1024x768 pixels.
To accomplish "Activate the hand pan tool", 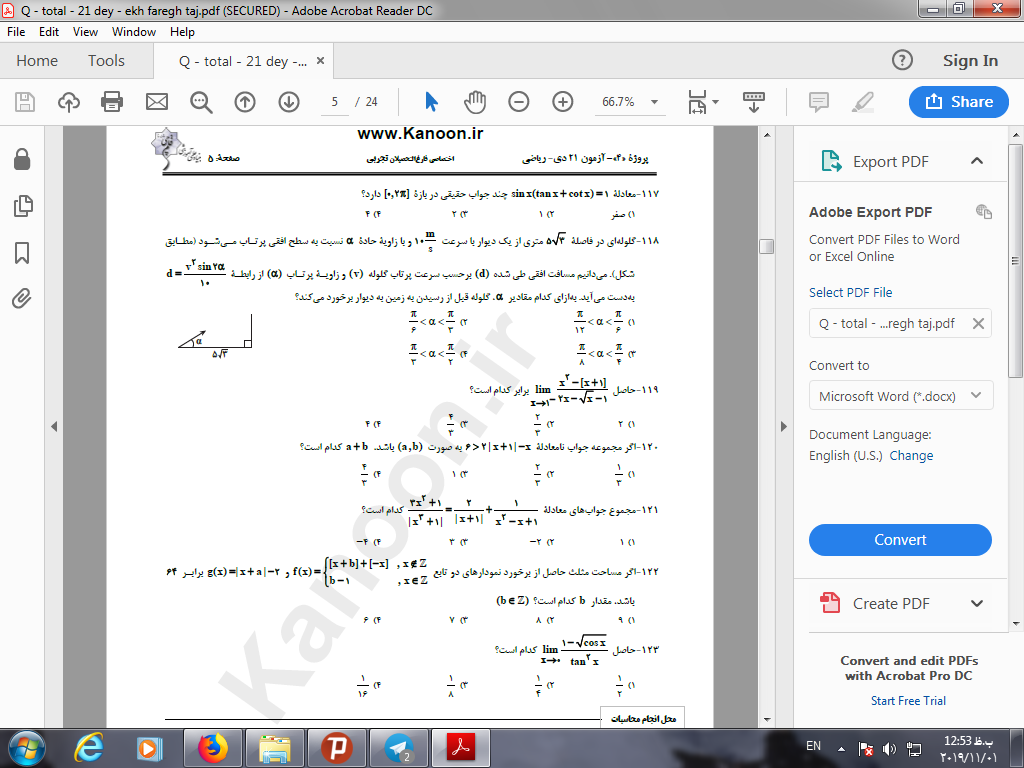I will tap(475, 102).
